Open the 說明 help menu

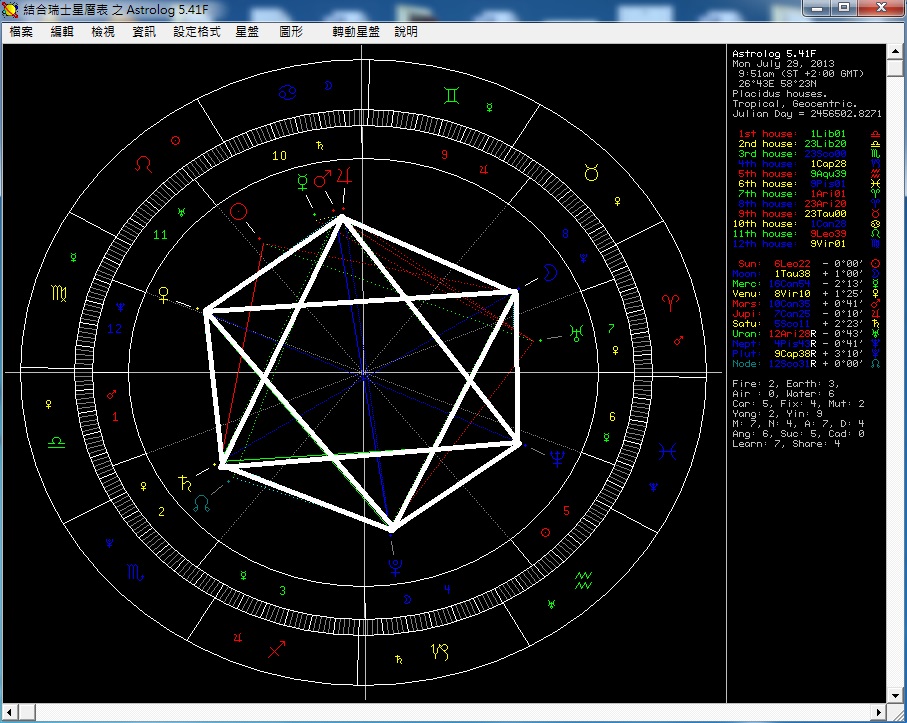point(406,31)
